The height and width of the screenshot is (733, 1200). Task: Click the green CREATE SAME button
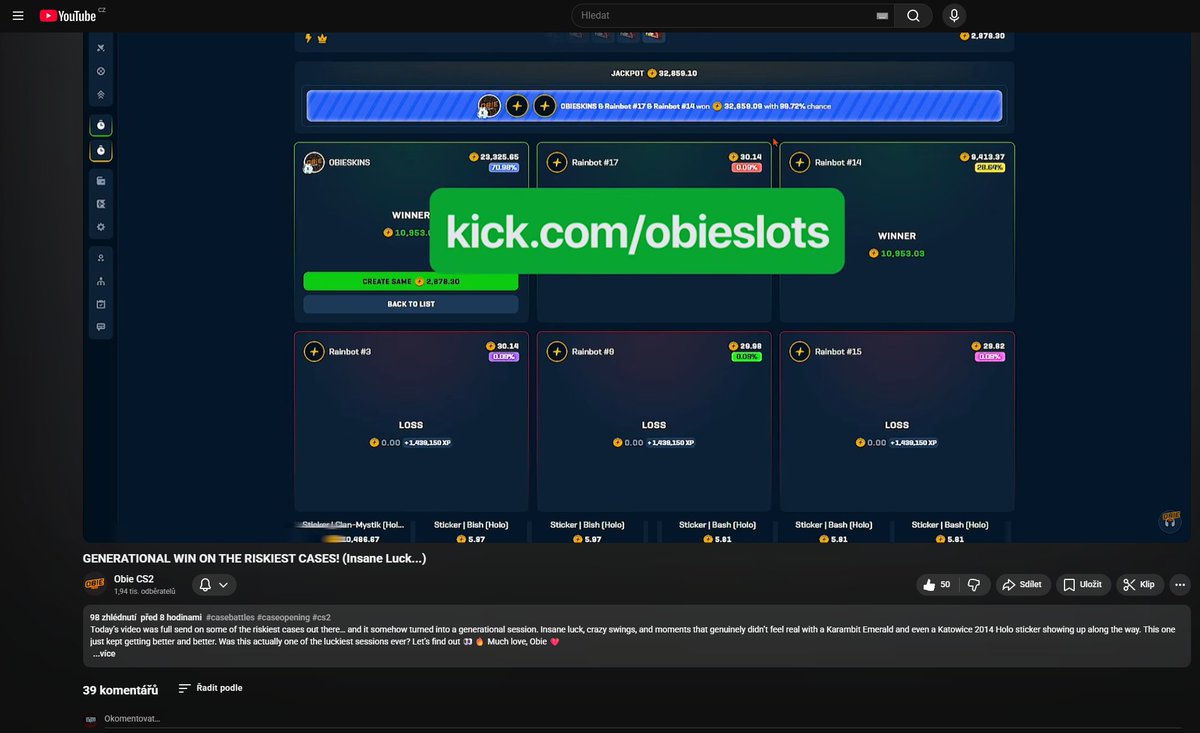(x=411, y=282)
